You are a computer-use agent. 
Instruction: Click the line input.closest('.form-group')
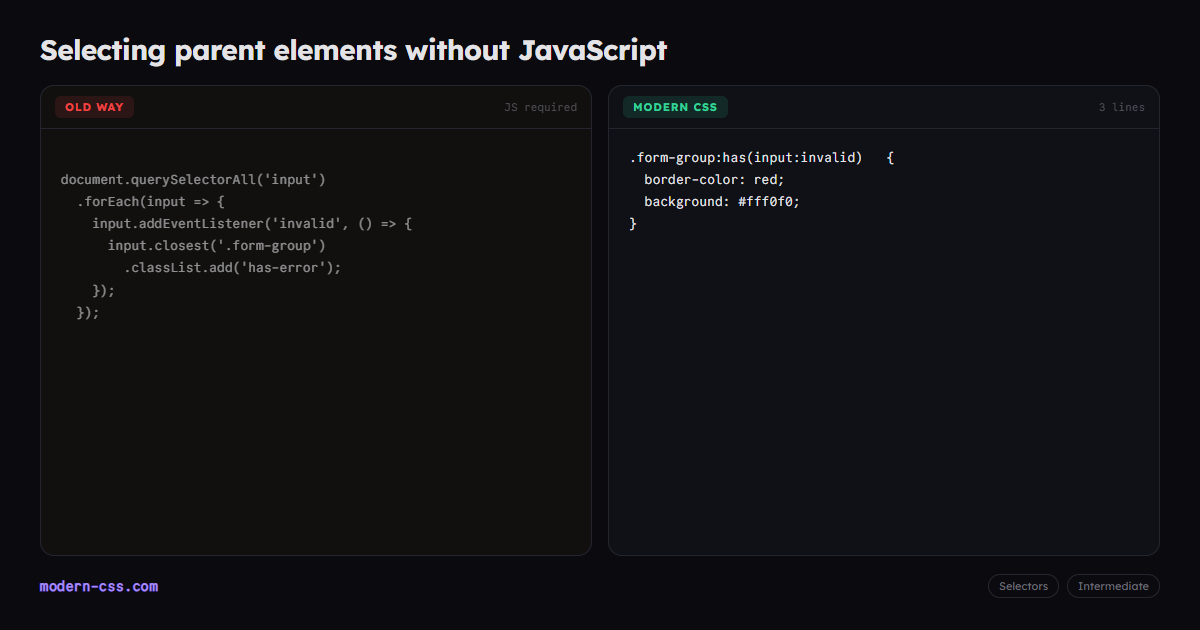(217, 246)
